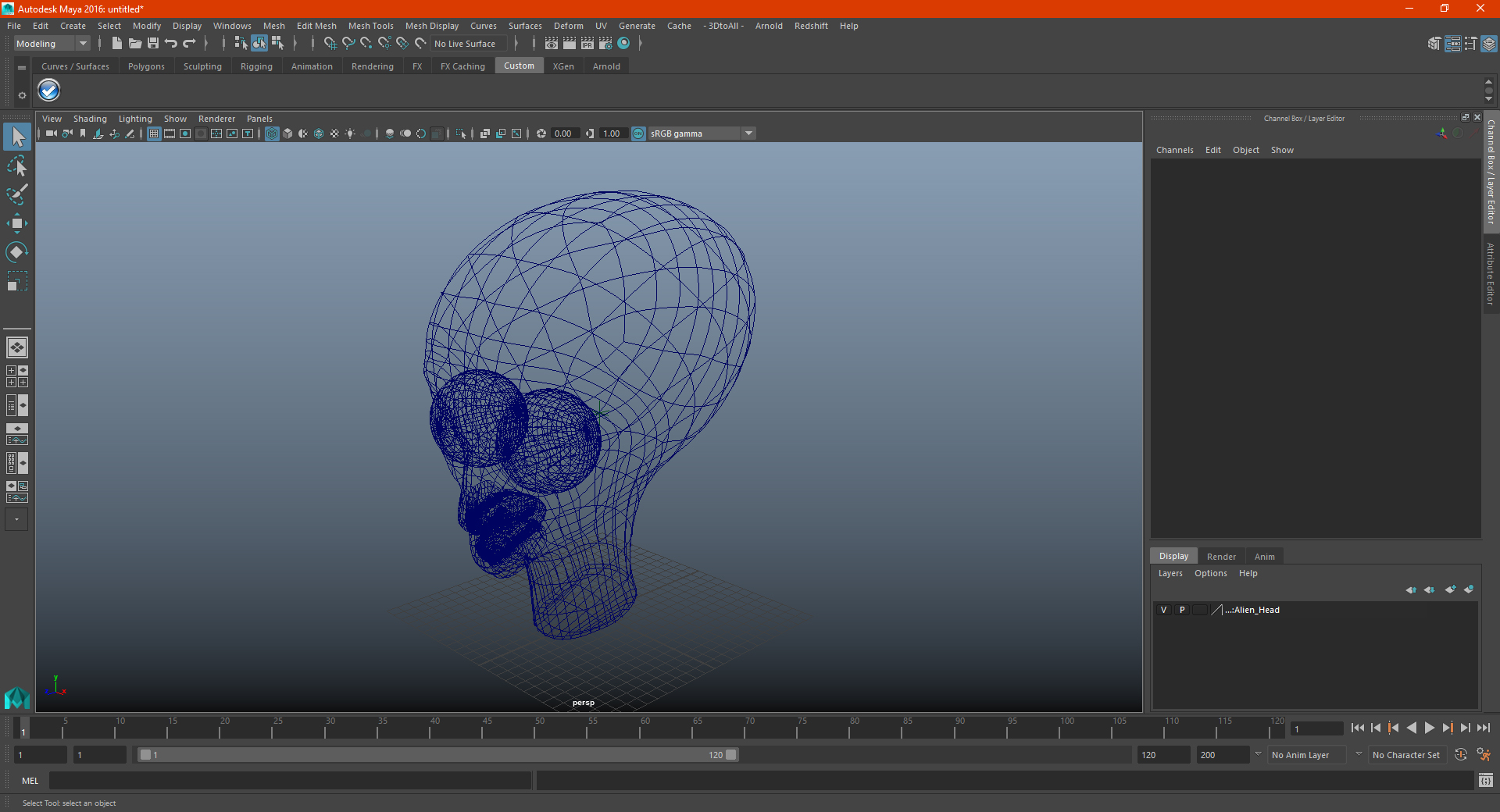Screen dimensions: 1500x812
Task: Open the Render layer tab
Action: [1221, 557]
